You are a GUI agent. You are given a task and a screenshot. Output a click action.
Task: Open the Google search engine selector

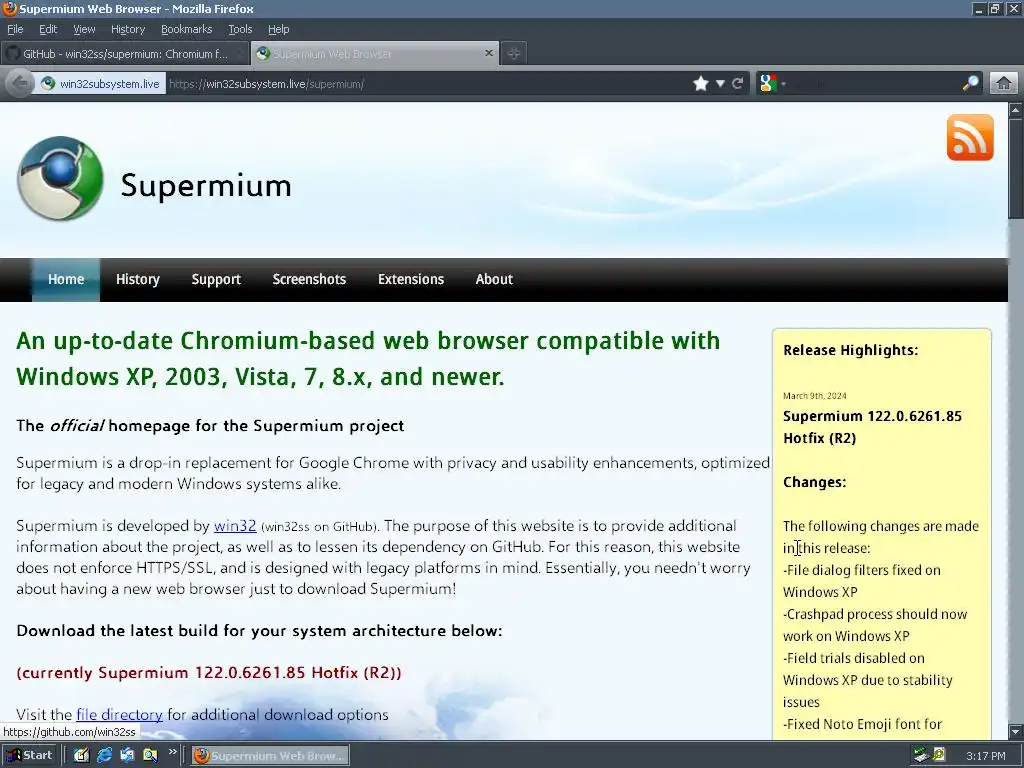coord(773,84)
